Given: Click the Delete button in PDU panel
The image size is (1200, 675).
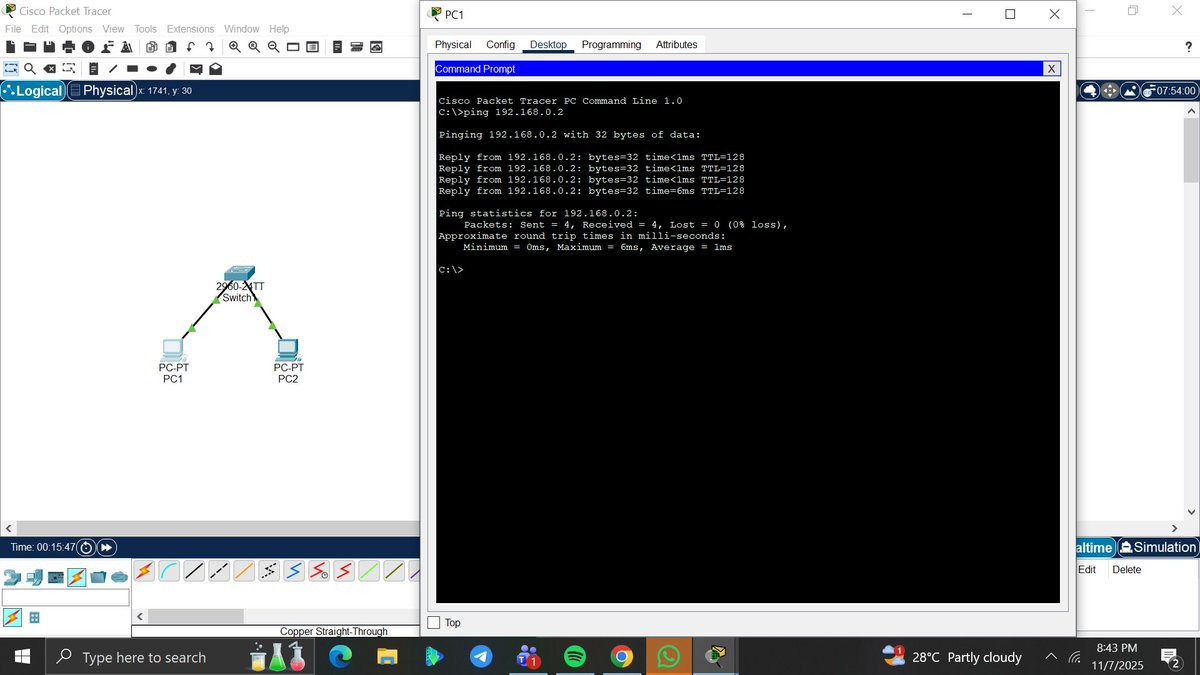Looking at the screenshot, I should [x=1126, y=570].
